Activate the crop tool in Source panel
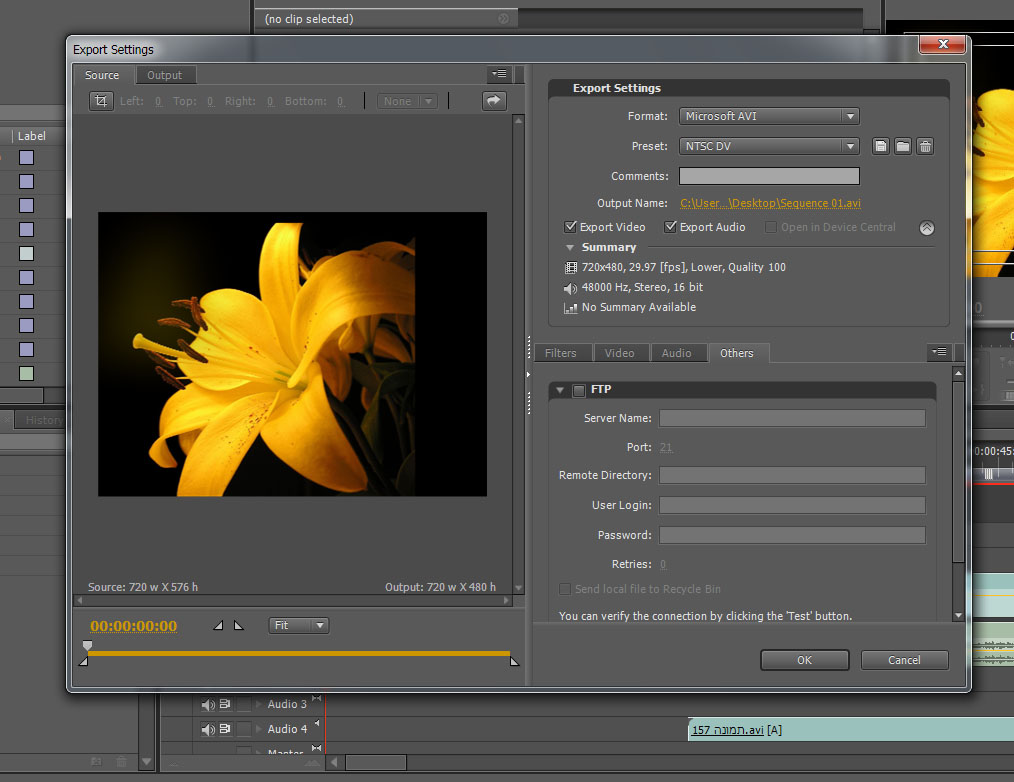This screenshot has width=1014, height=782. pos(101,101)
